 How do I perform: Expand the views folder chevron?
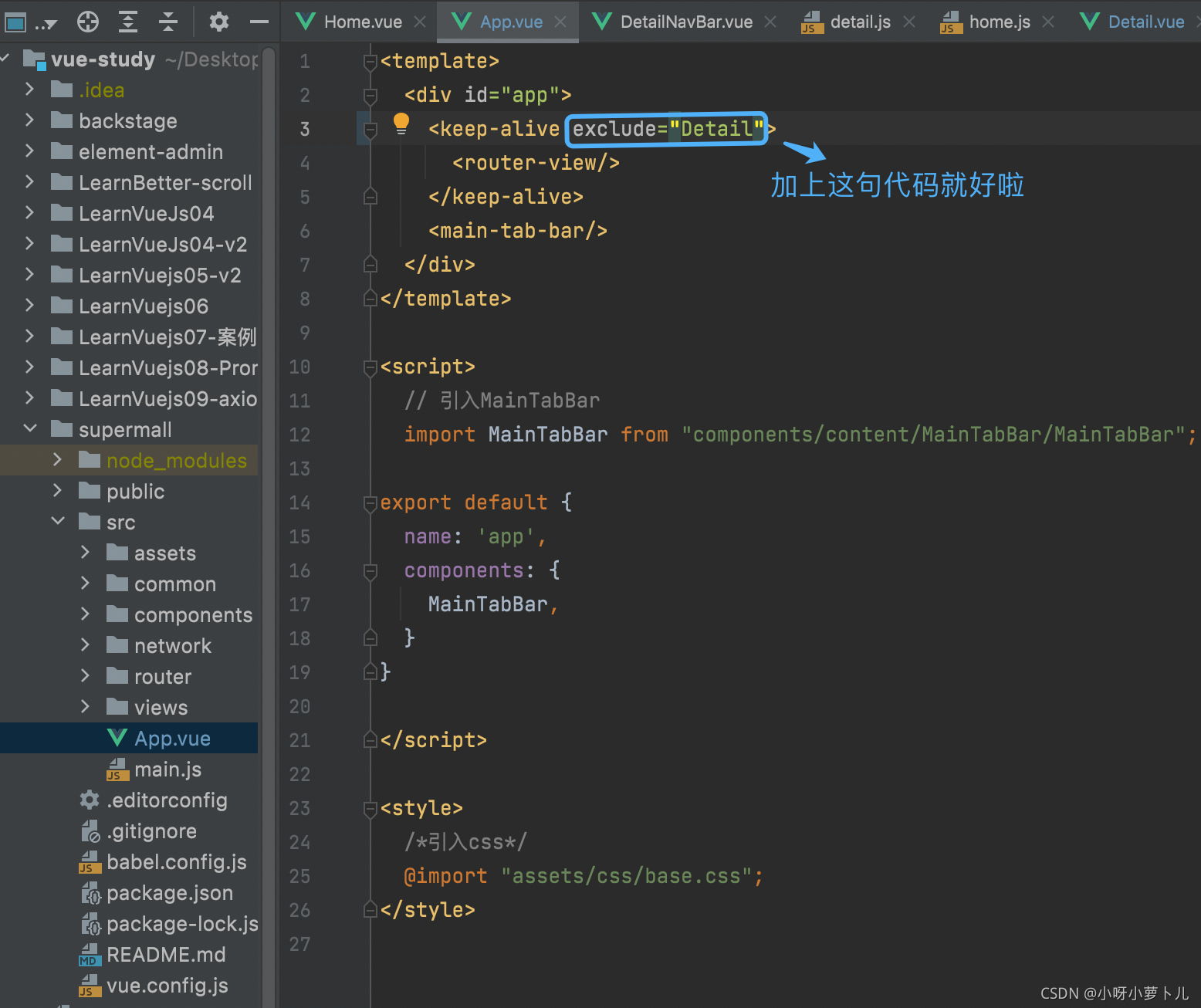[x=85, y=707]
